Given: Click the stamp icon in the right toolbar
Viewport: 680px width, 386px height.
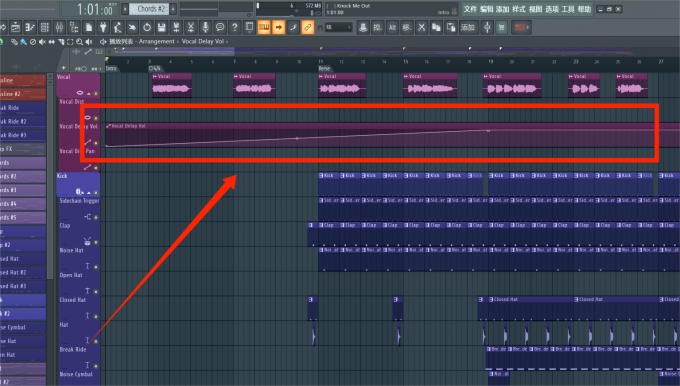Looking at the screenshot, I should 363,27.
